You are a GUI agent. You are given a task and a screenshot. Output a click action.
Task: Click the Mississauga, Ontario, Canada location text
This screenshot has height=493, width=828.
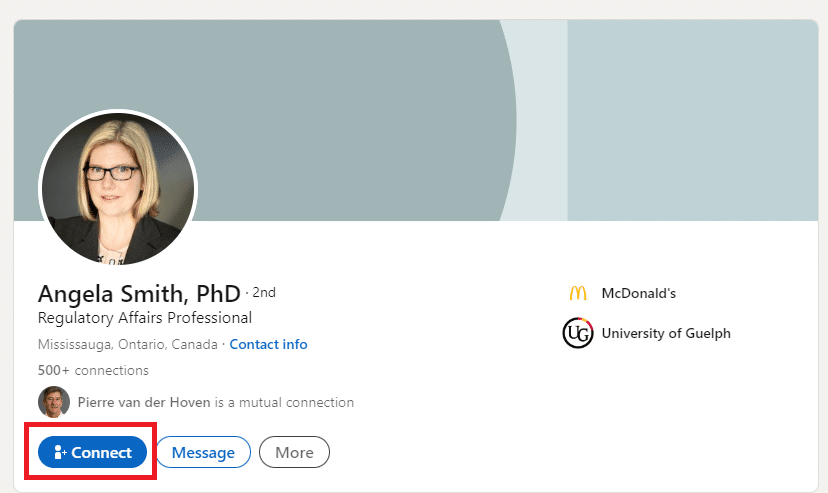(x=127, y=344)
